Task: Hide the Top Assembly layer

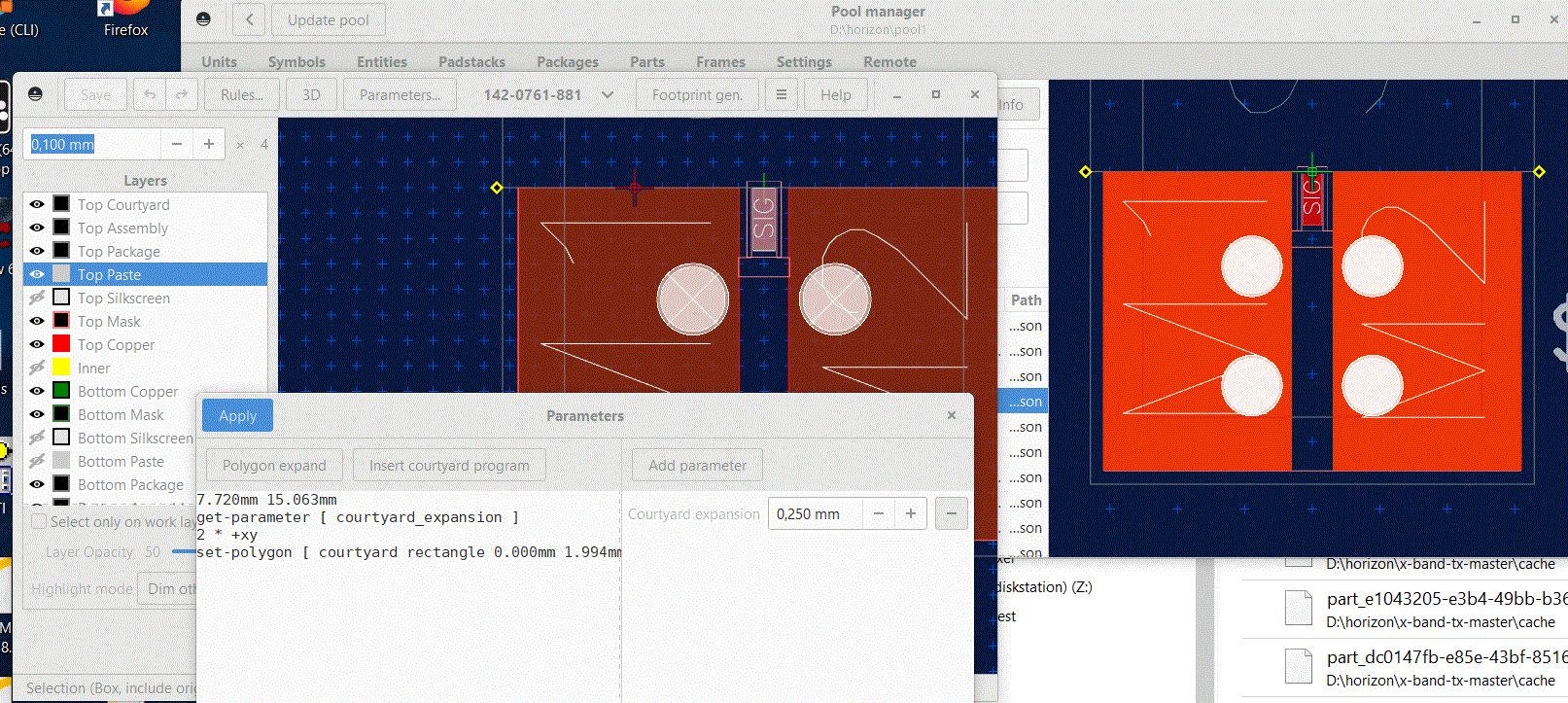Action: (x=37, y=228)
